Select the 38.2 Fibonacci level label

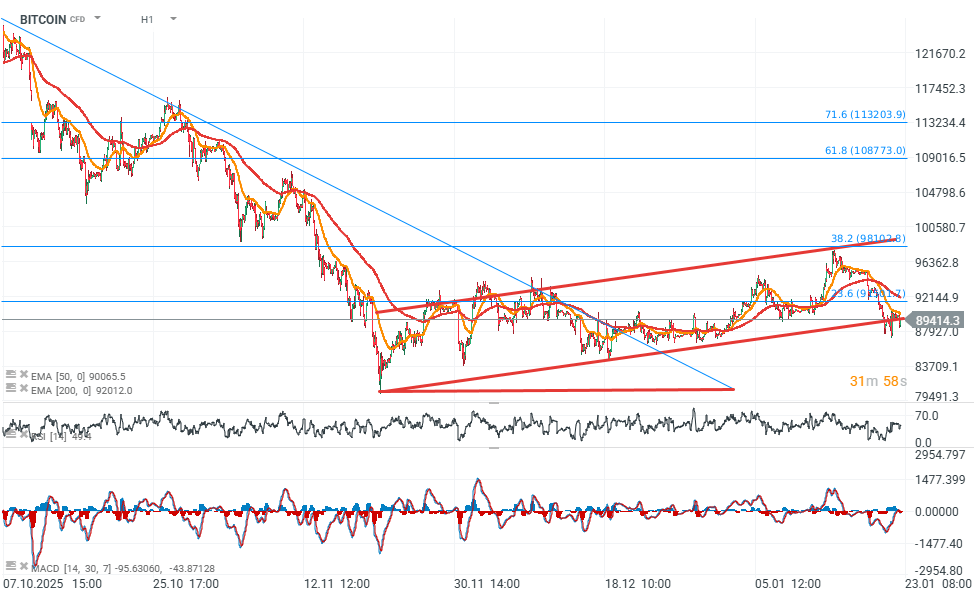(x=867, y=239)
